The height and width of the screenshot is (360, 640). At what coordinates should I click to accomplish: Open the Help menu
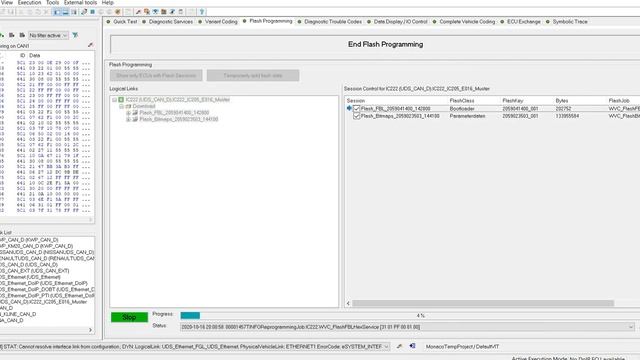[x=108, y=2]
